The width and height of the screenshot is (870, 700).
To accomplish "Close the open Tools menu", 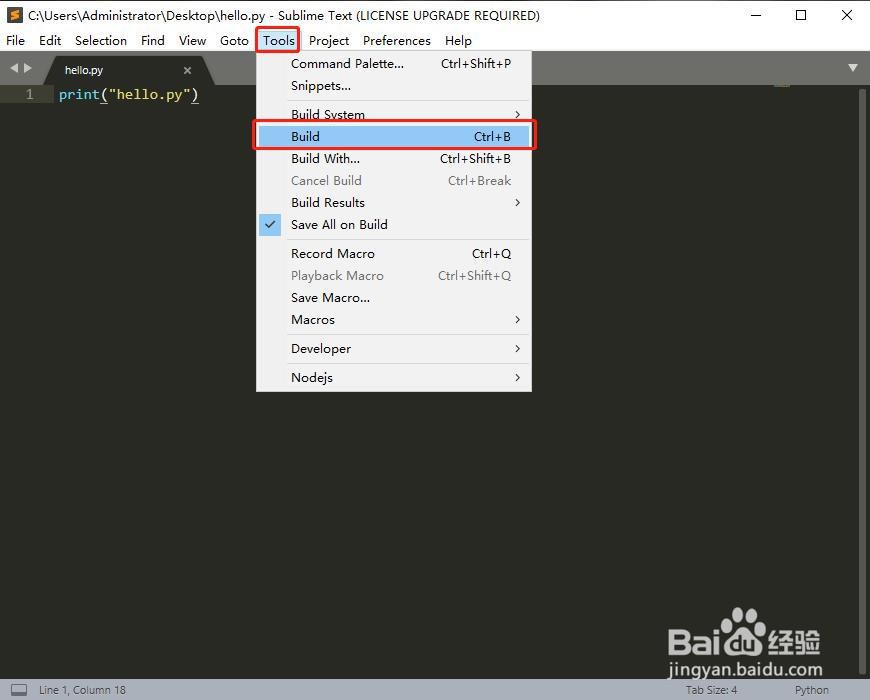I will click(279, 40).
